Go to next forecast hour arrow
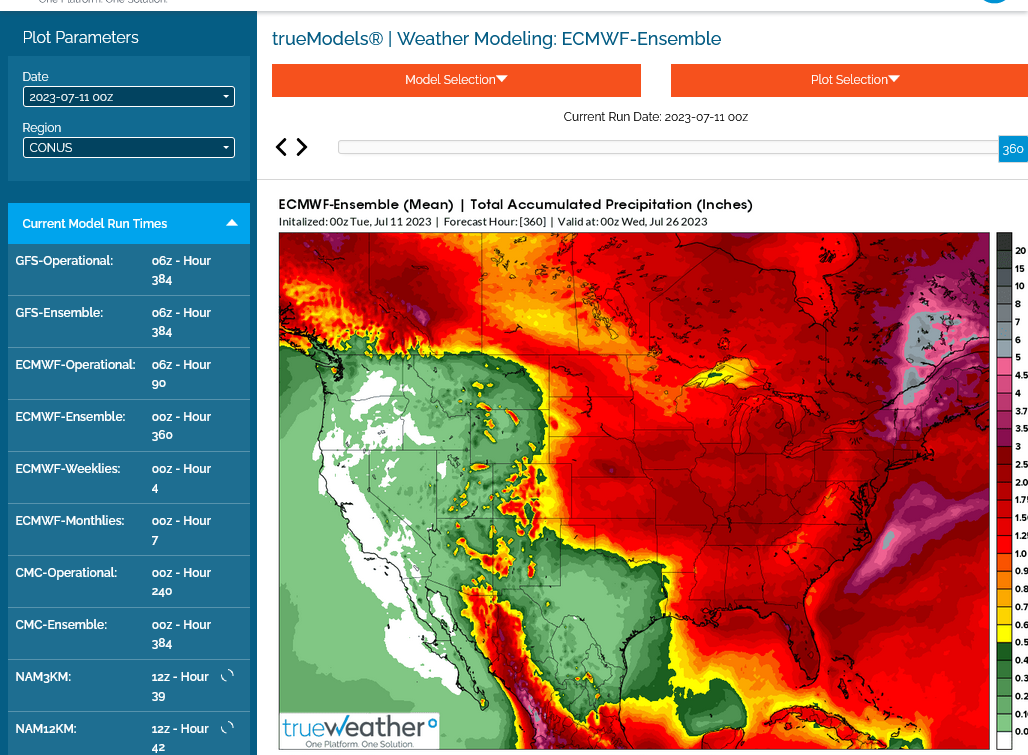The height and width of the screenshot is (755, 1028). click(x=302, y=147)
